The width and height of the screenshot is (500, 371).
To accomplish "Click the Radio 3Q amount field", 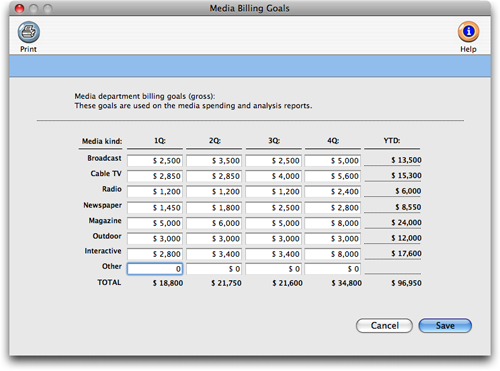I will pos(273,192).
